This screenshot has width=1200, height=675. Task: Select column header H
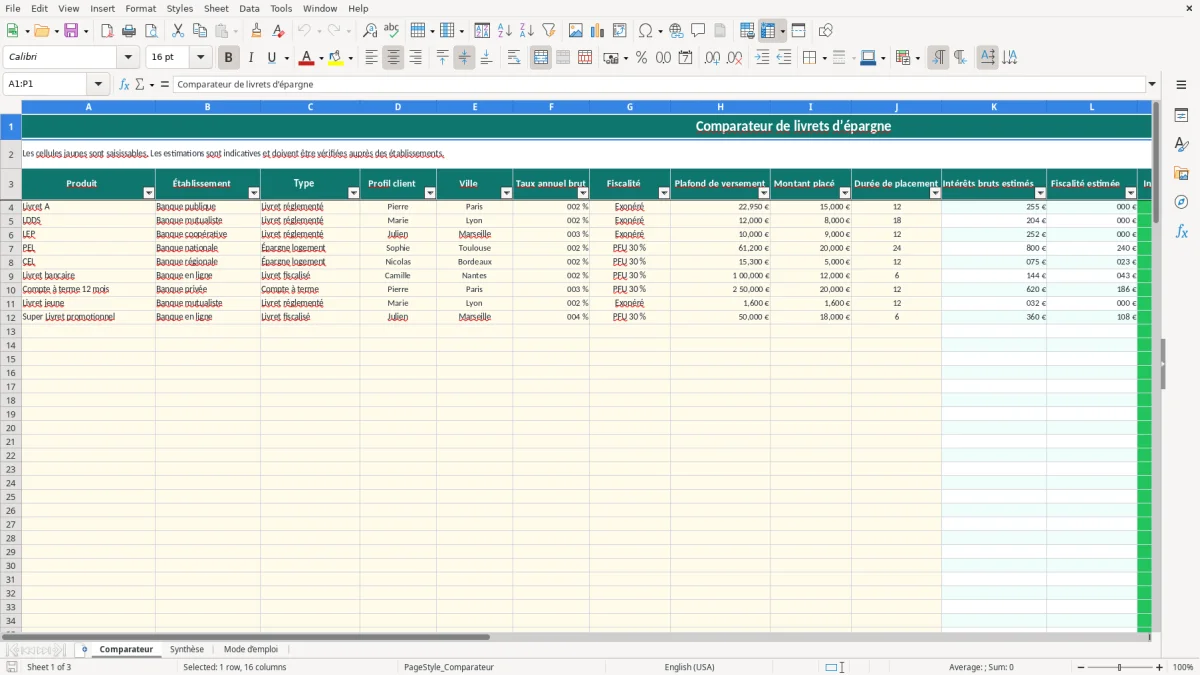click(x=720, y=107)
